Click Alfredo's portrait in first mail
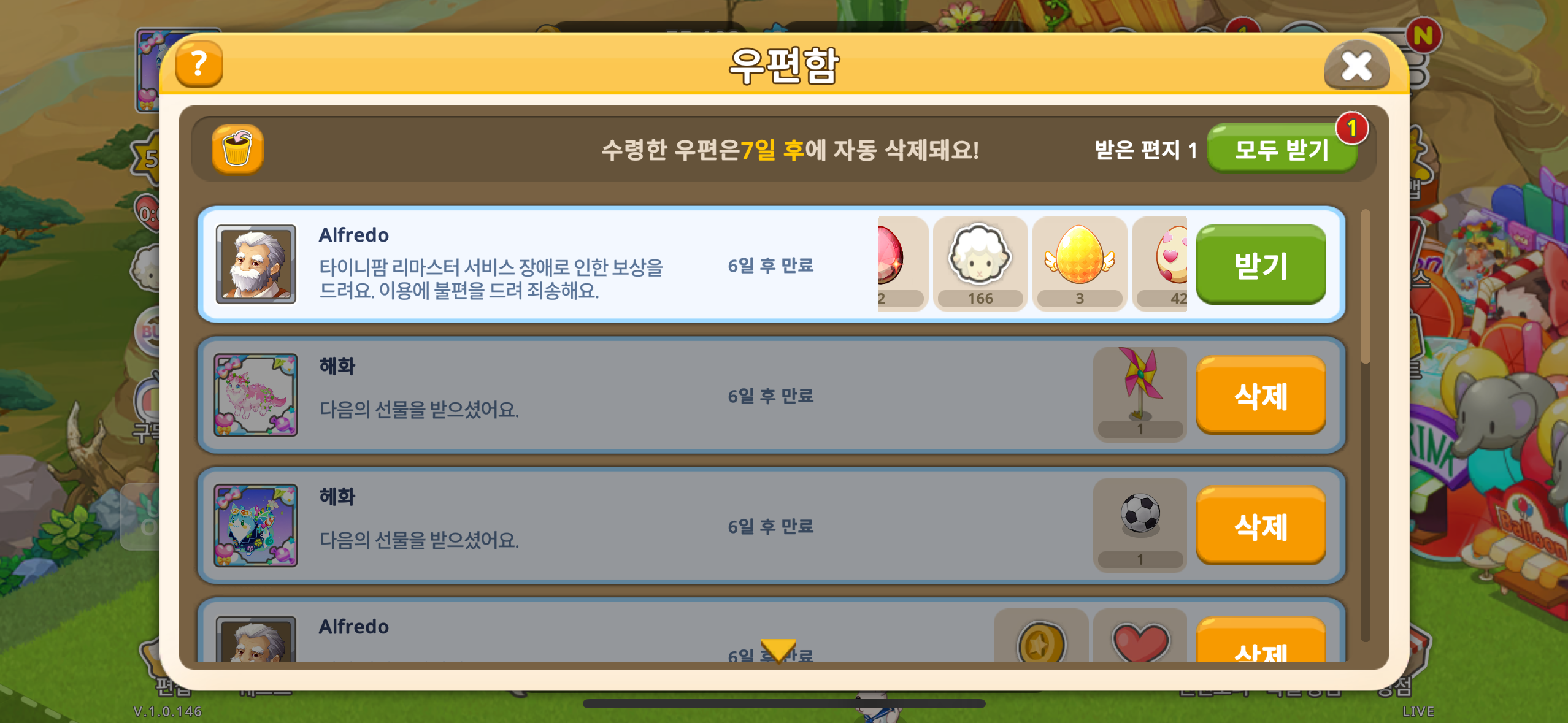The height and width of the screenshot is (723, 1568). click(x=256, y=264)
